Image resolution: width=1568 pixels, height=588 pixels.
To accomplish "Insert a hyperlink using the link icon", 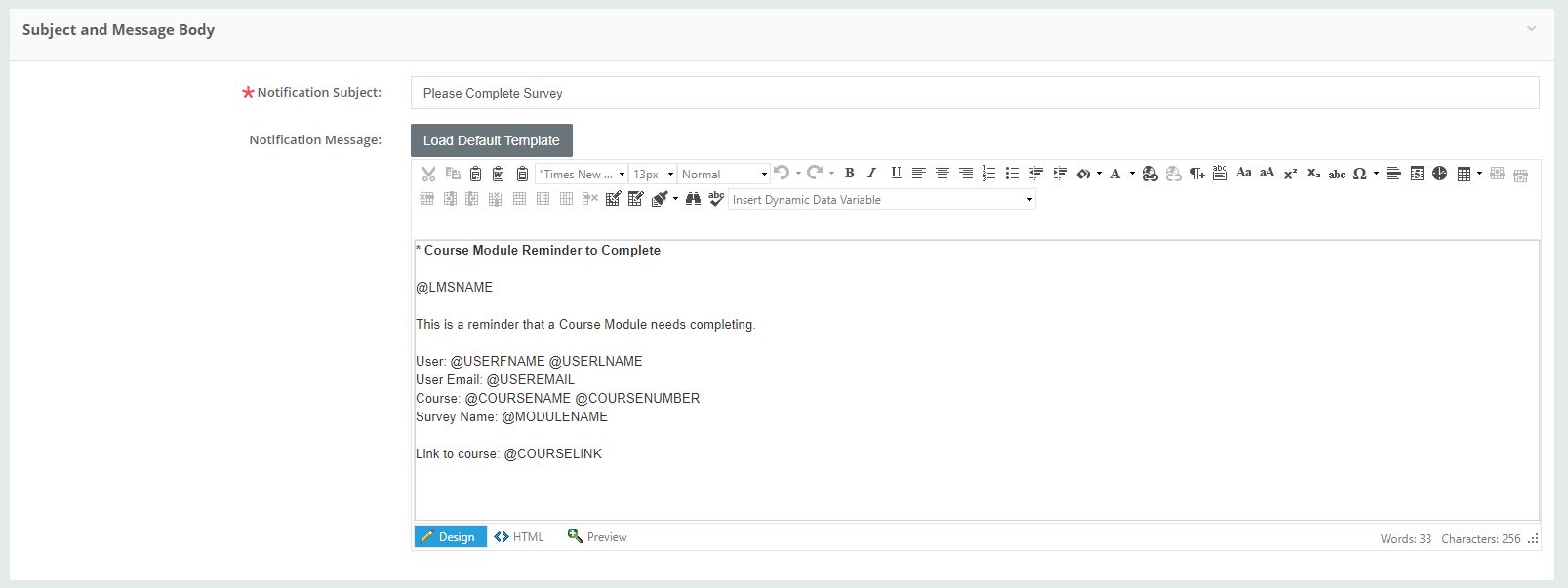I will [1149, 174].
